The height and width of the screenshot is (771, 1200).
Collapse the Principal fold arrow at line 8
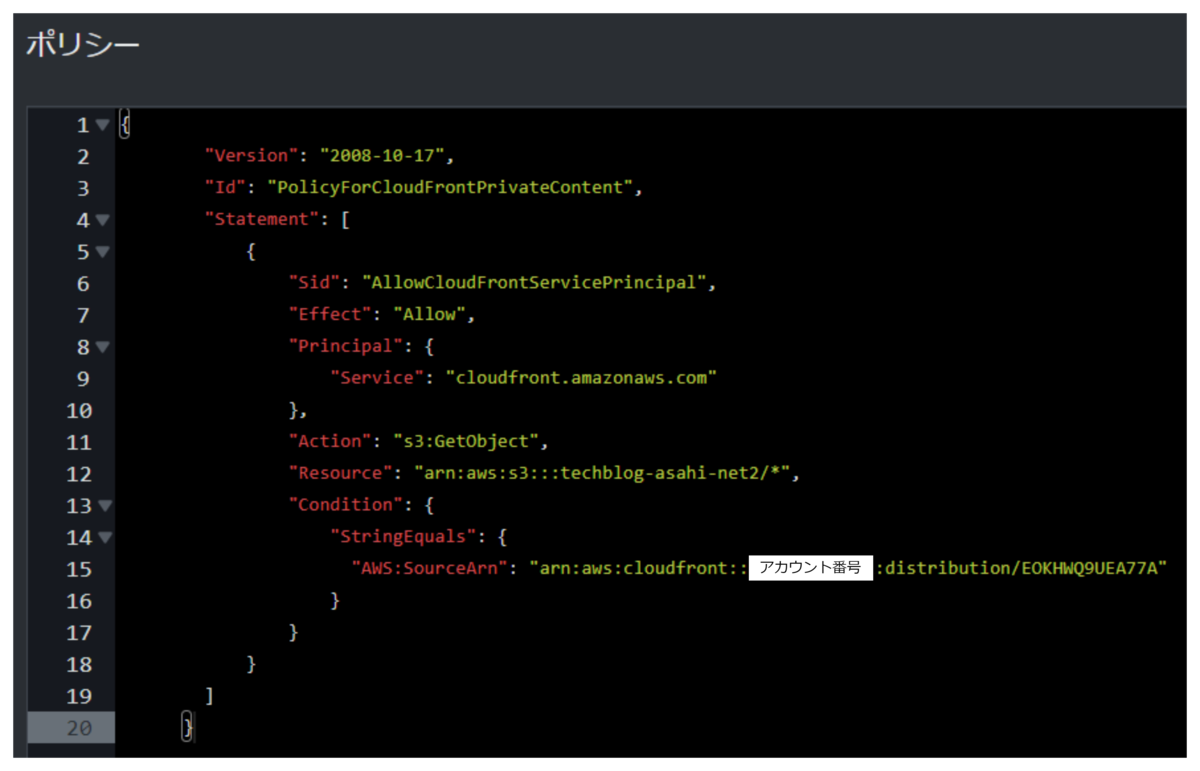(103, 347)
